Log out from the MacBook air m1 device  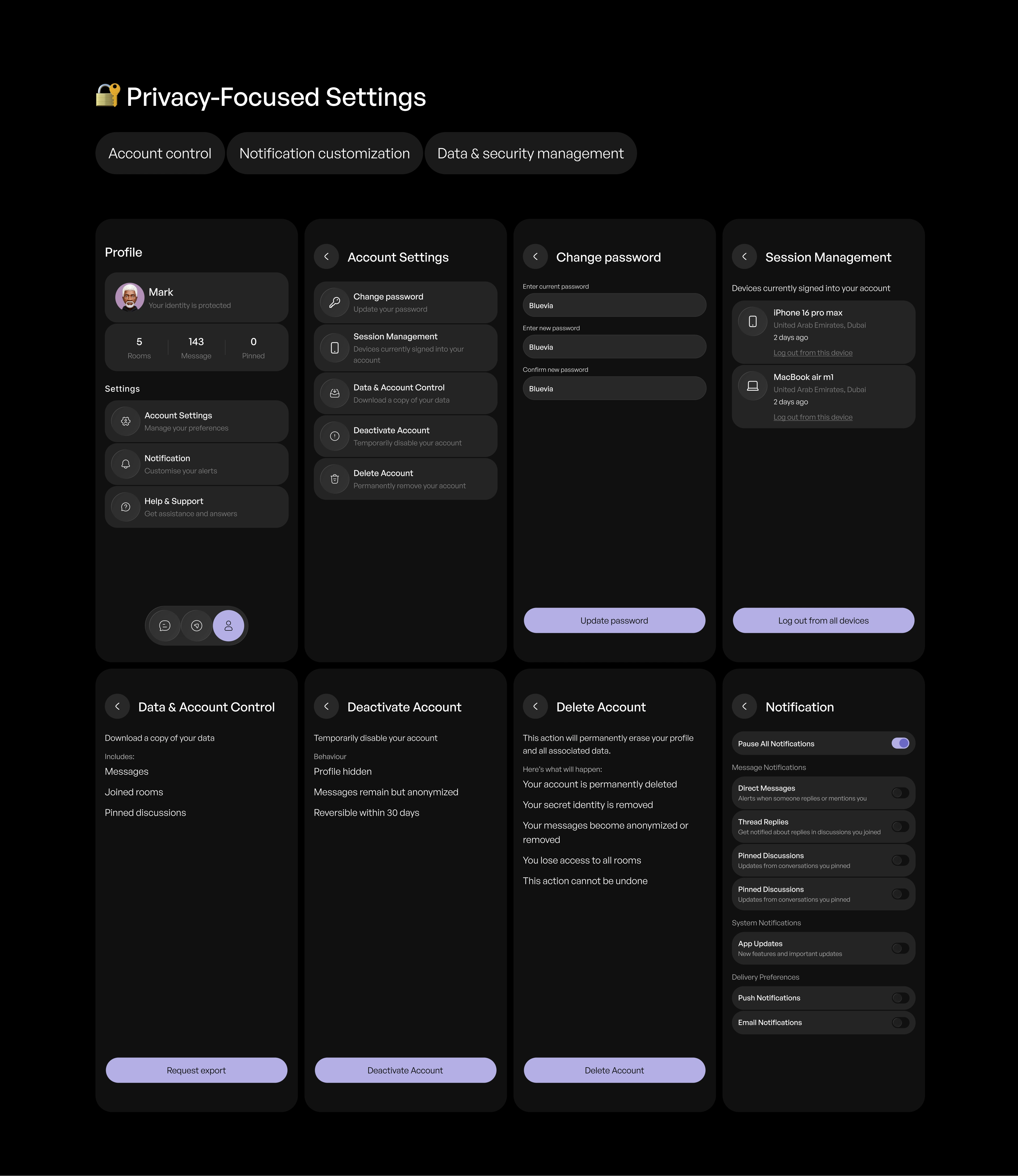pyautogui.click(x=813, y=417)
